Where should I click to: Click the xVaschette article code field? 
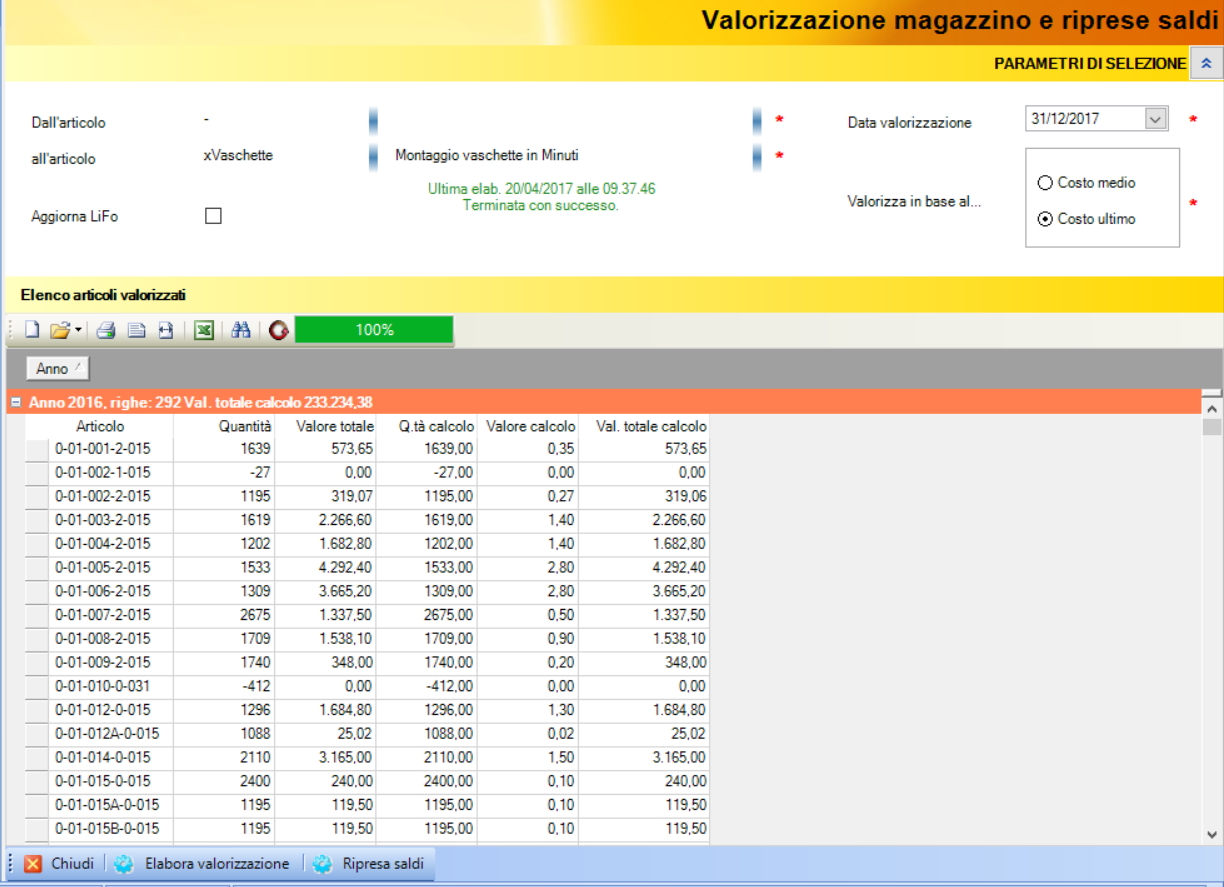[283, 156]
